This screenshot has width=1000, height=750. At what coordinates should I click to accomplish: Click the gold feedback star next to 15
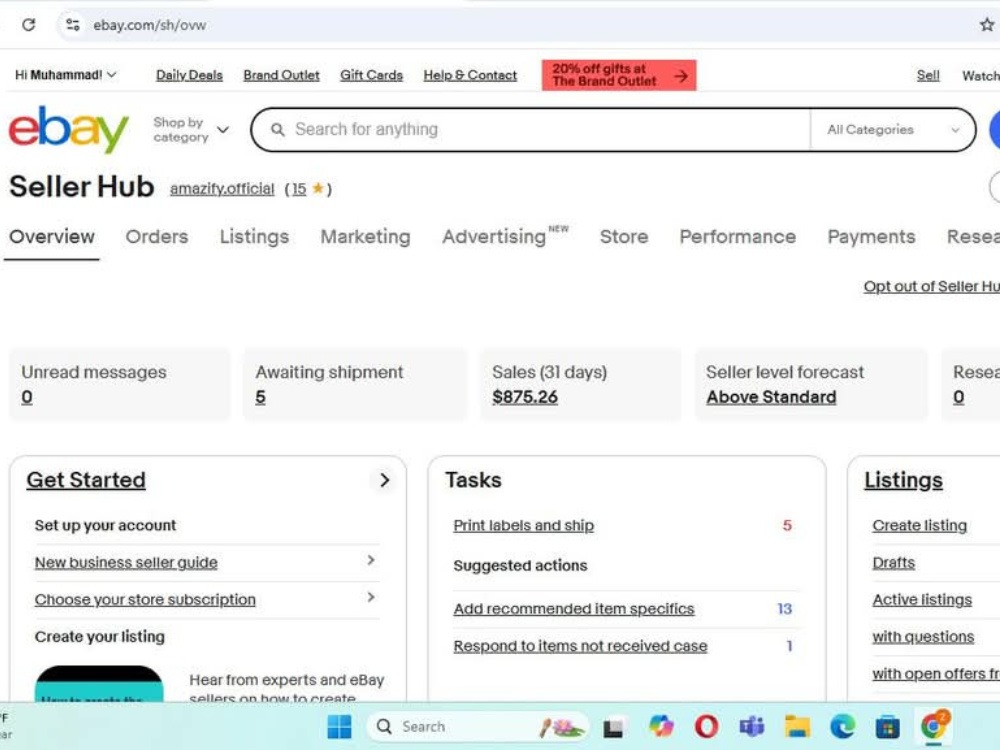pyautogui.click(x=317, y=188)
